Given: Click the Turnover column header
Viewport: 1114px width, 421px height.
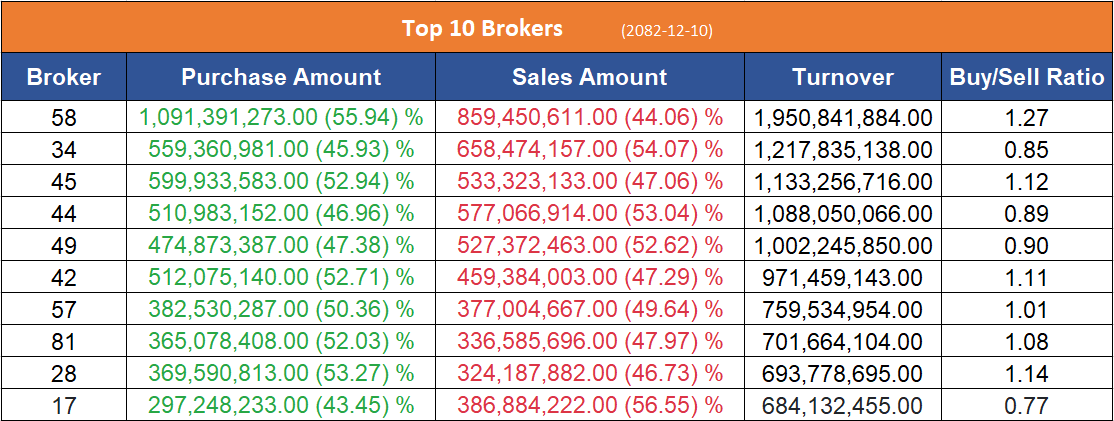Looking at the screenshot, I should pyautogui.click(x=843, y=77).
